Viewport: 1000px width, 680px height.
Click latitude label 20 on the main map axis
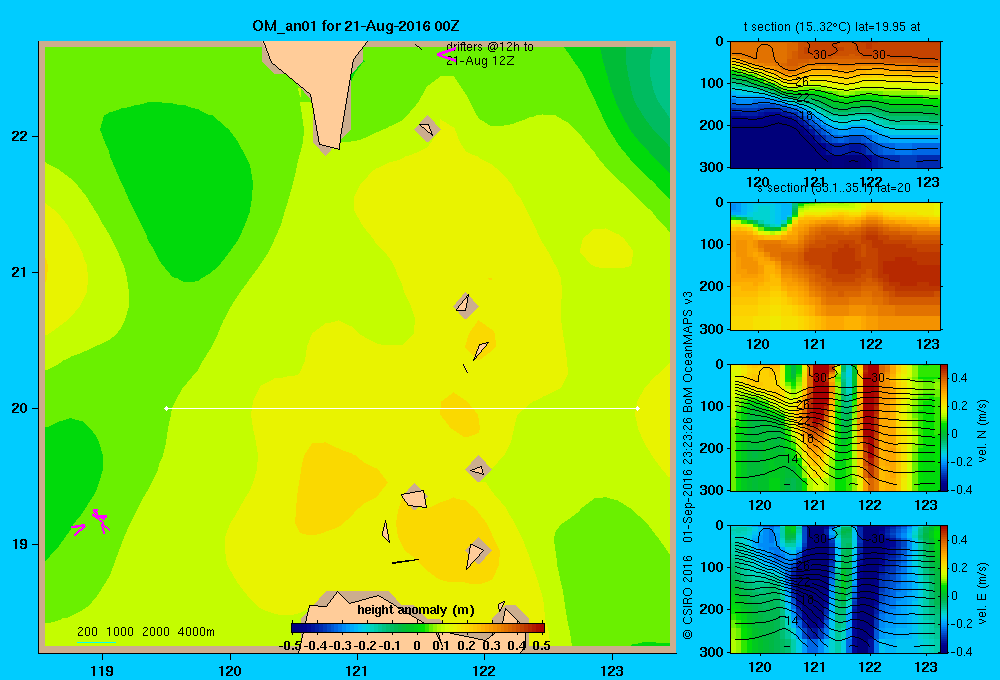[19, 408]
